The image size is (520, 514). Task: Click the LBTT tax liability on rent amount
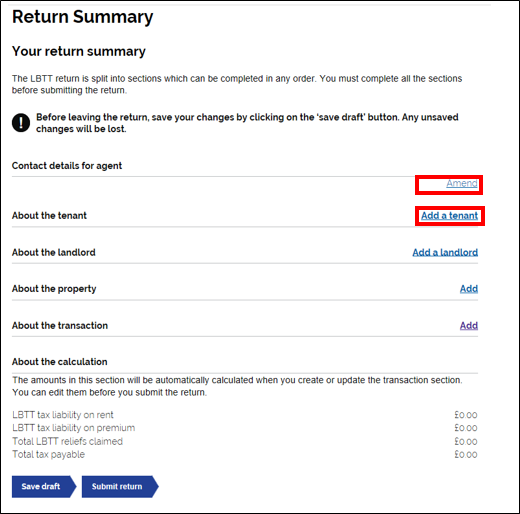(466, 415)
